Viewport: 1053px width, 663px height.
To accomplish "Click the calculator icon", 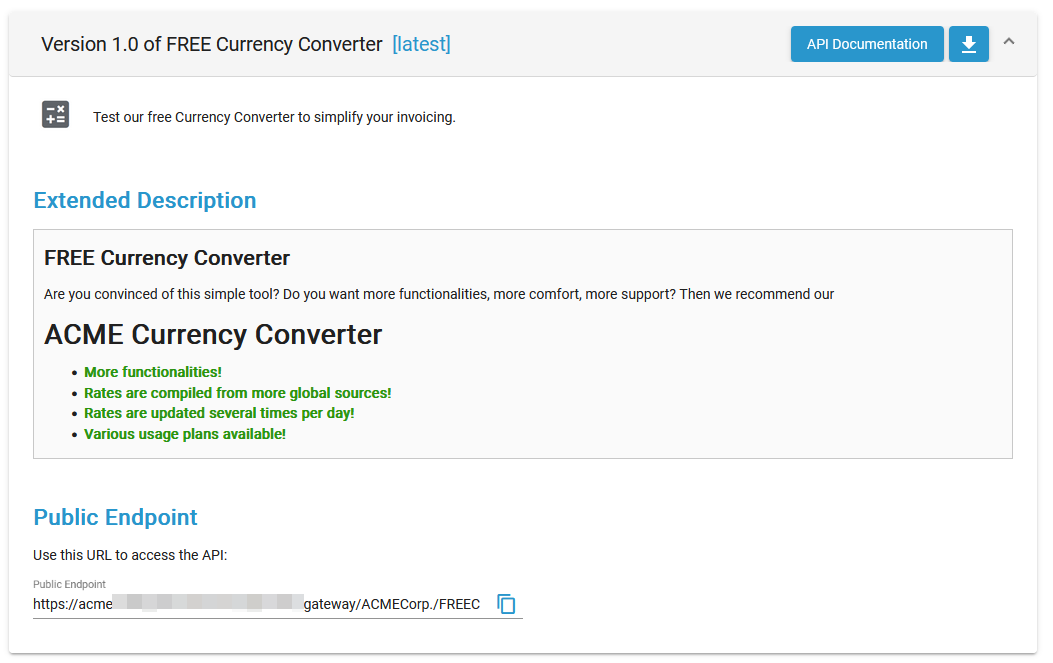I will [x=56, y=115].
